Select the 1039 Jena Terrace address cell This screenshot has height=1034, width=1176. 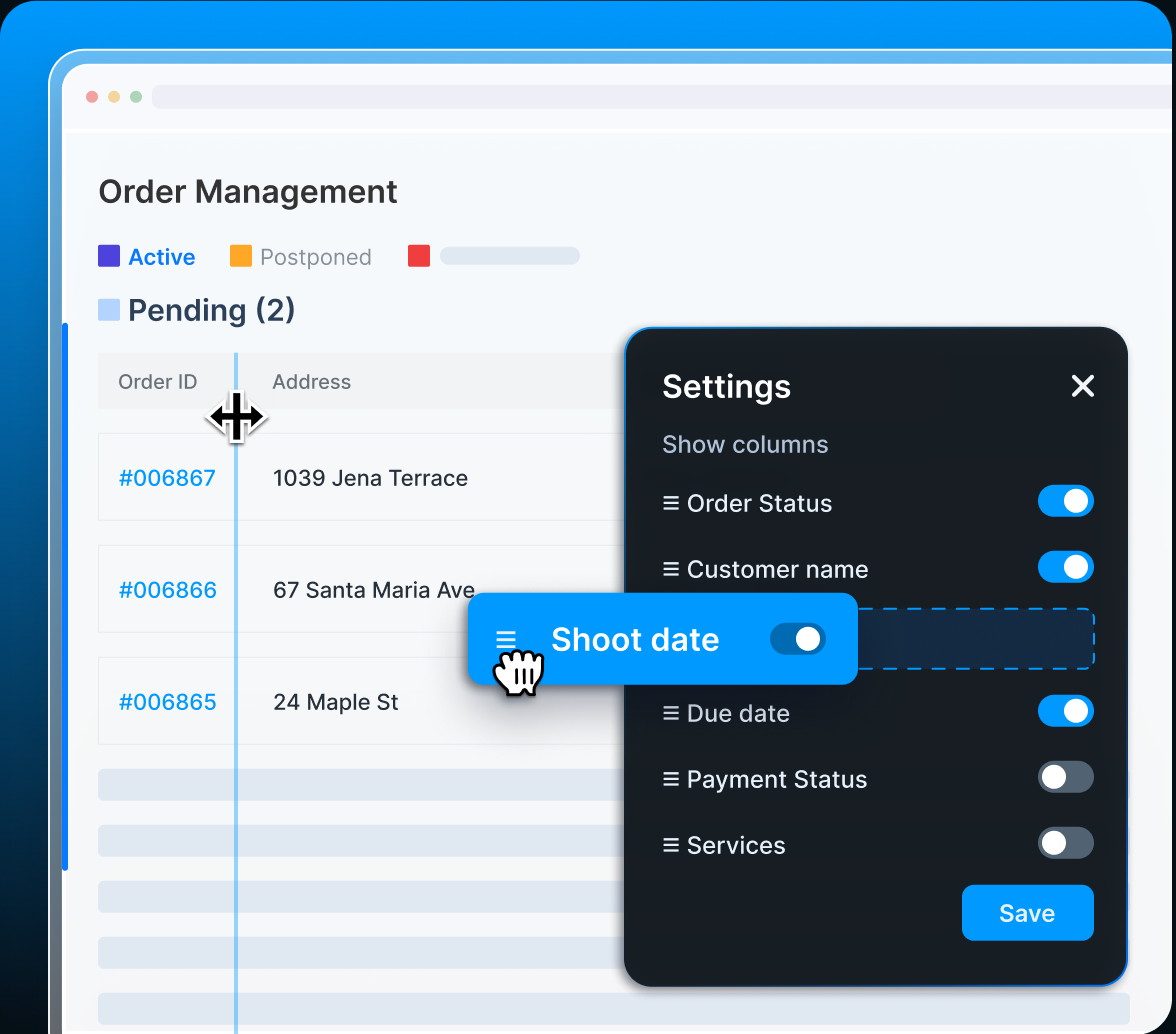tap(370, 478)
